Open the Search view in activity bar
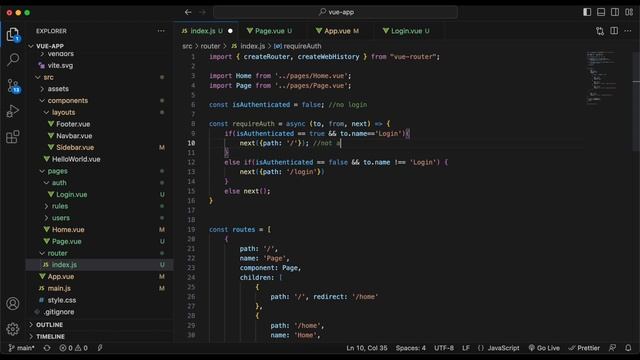Viewport: 640px width, 360px height. [x=13, y=60]
